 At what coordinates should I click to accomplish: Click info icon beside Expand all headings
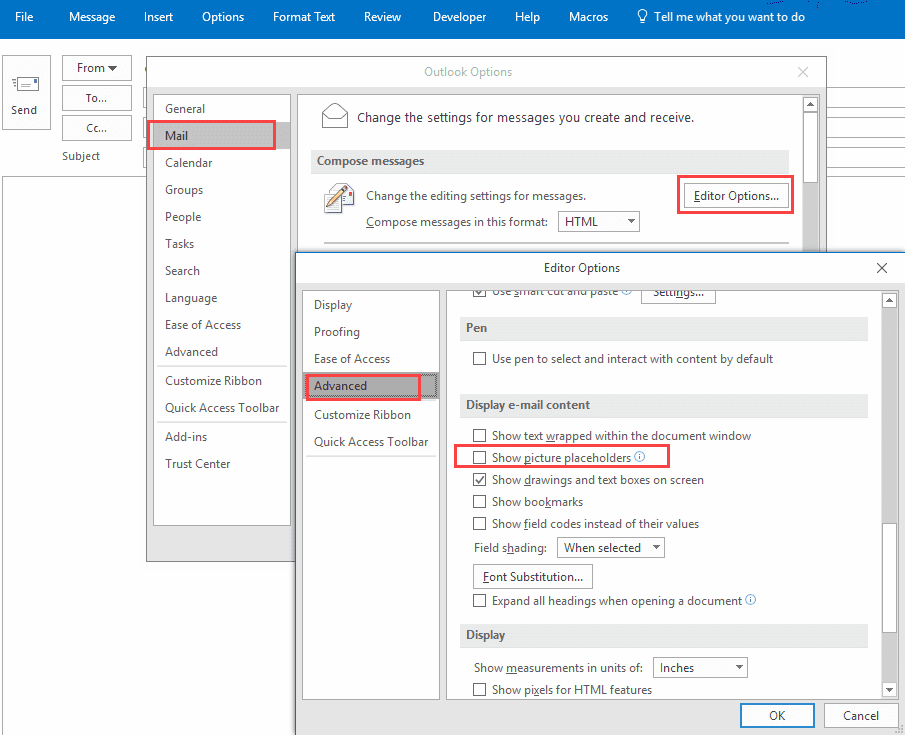(x=751, y=601)
